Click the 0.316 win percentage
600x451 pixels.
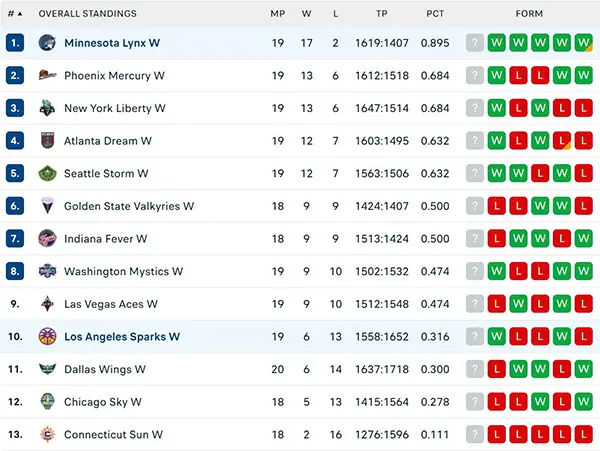(435, 337)
